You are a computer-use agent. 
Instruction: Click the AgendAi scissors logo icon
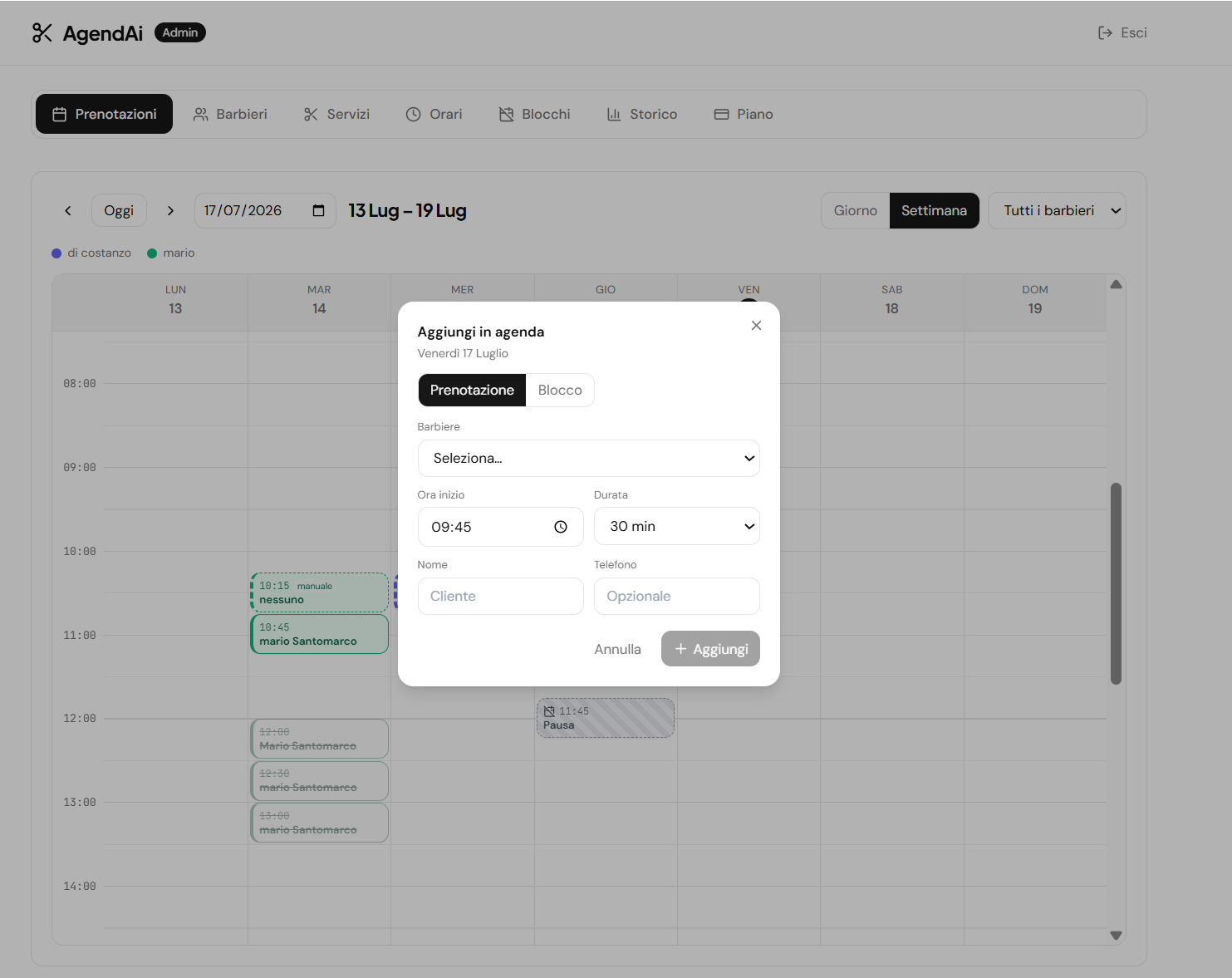pyautogui.click(x=42, y=32)
